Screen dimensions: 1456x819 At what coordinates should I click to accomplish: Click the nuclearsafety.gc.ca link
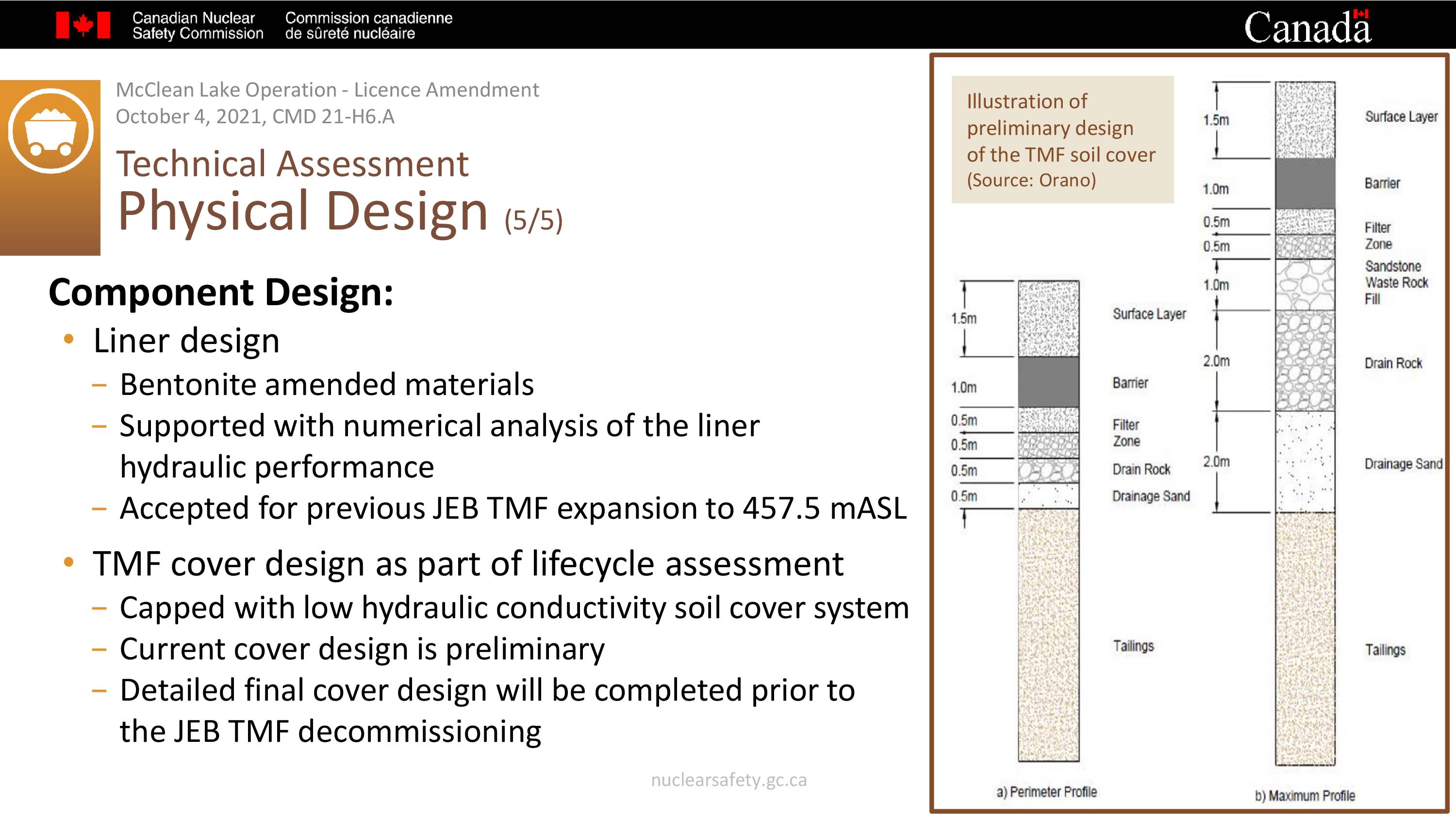click(728, 780)
